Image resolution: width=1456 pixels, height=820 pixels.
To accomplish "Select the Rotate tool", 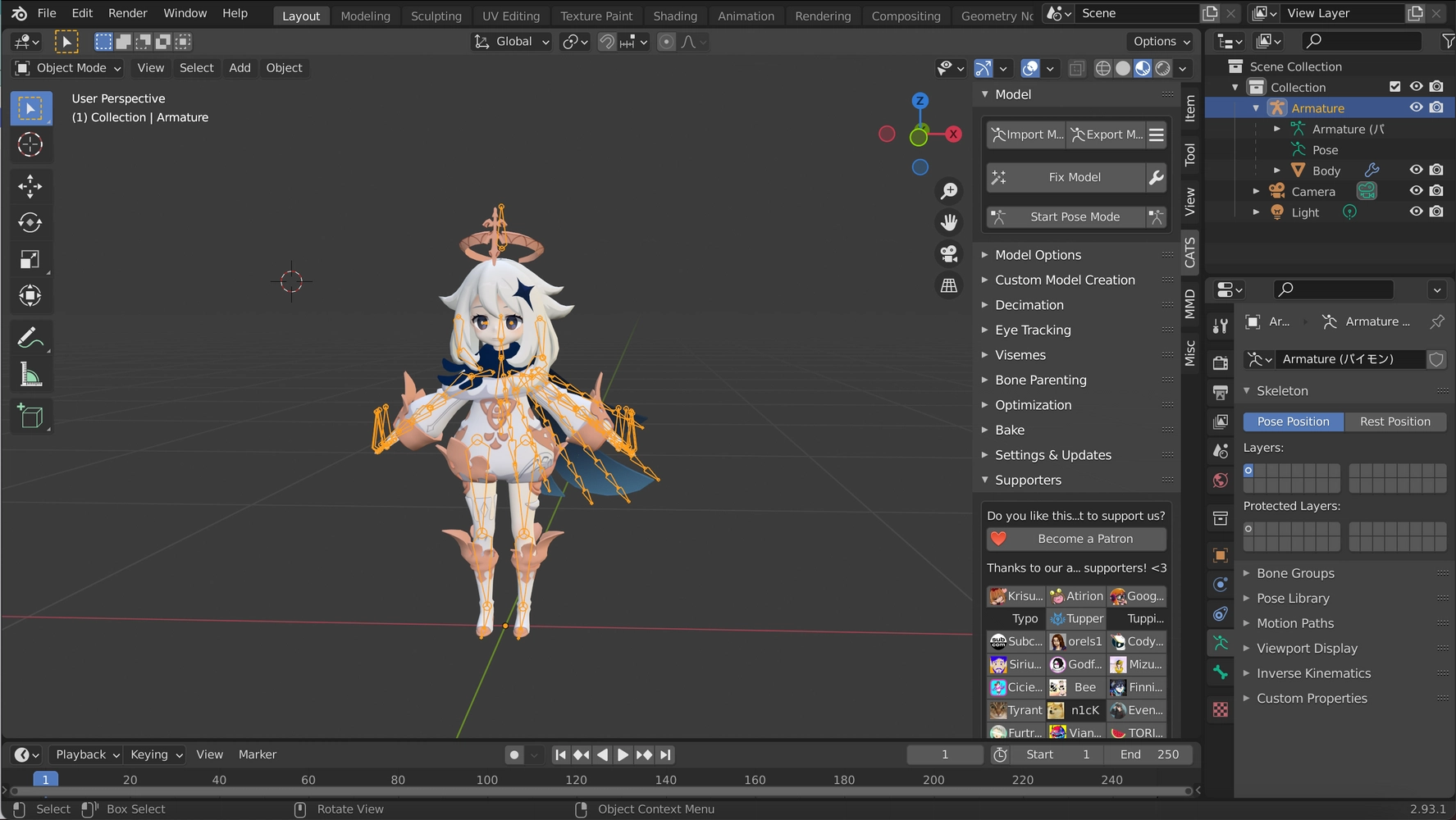I will pyautogui.click(x=30, y=222).
